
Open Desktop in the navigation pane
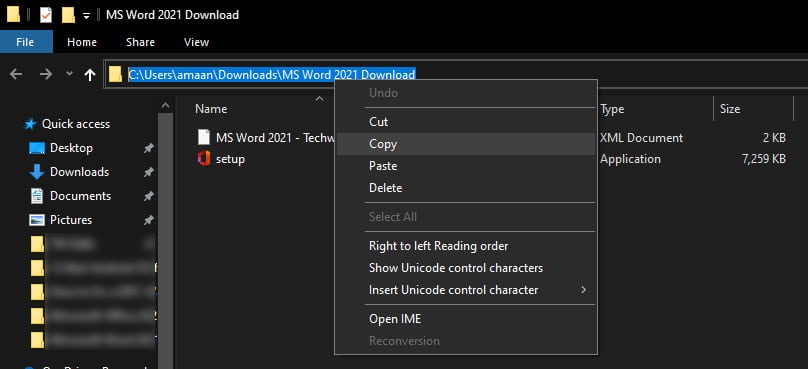click(x=71, y=148)
